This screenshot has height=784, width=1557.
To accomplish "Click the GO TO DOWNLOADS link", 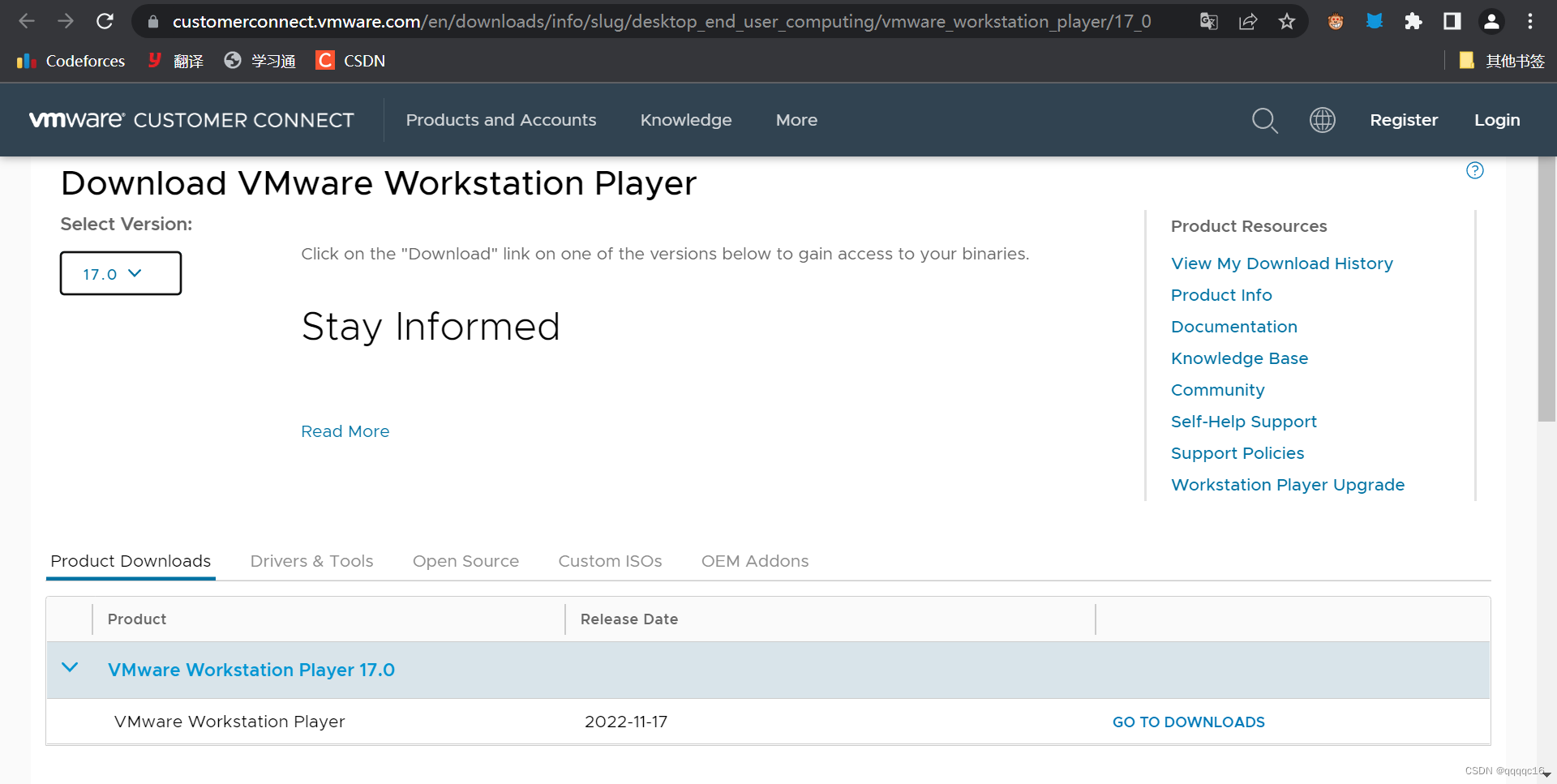I will click(x=1188, y=722).
